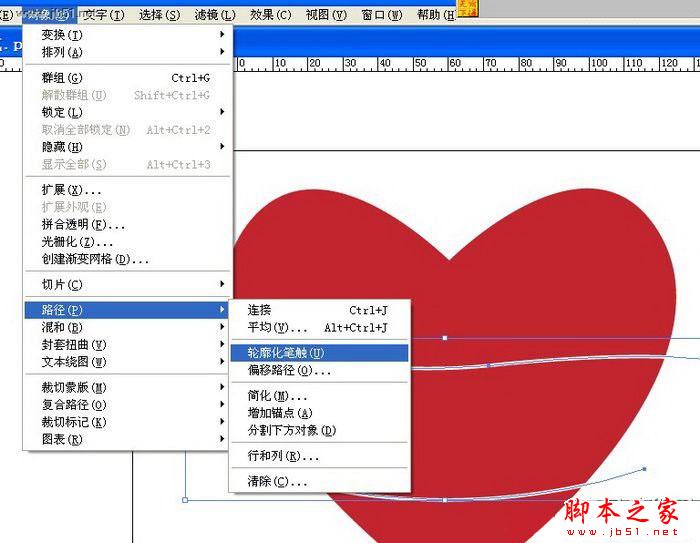Click the upper curved stroke anchor point

coord(488,365)
